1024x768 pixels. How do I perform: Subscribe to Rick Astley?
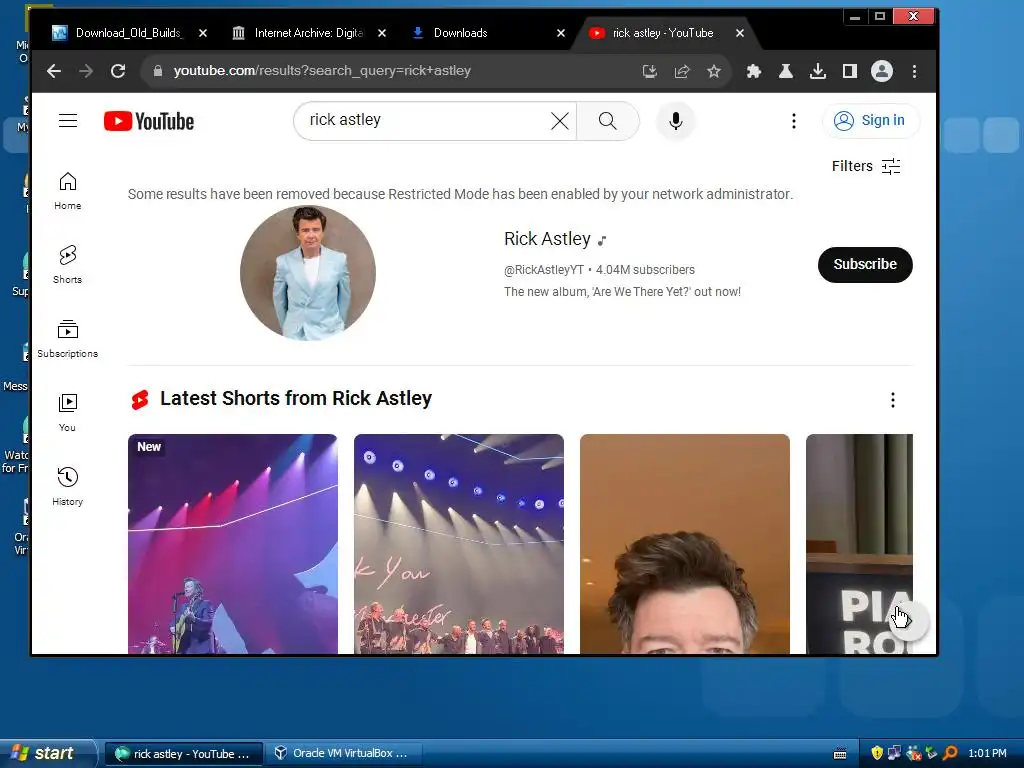(x=865, y=264)
